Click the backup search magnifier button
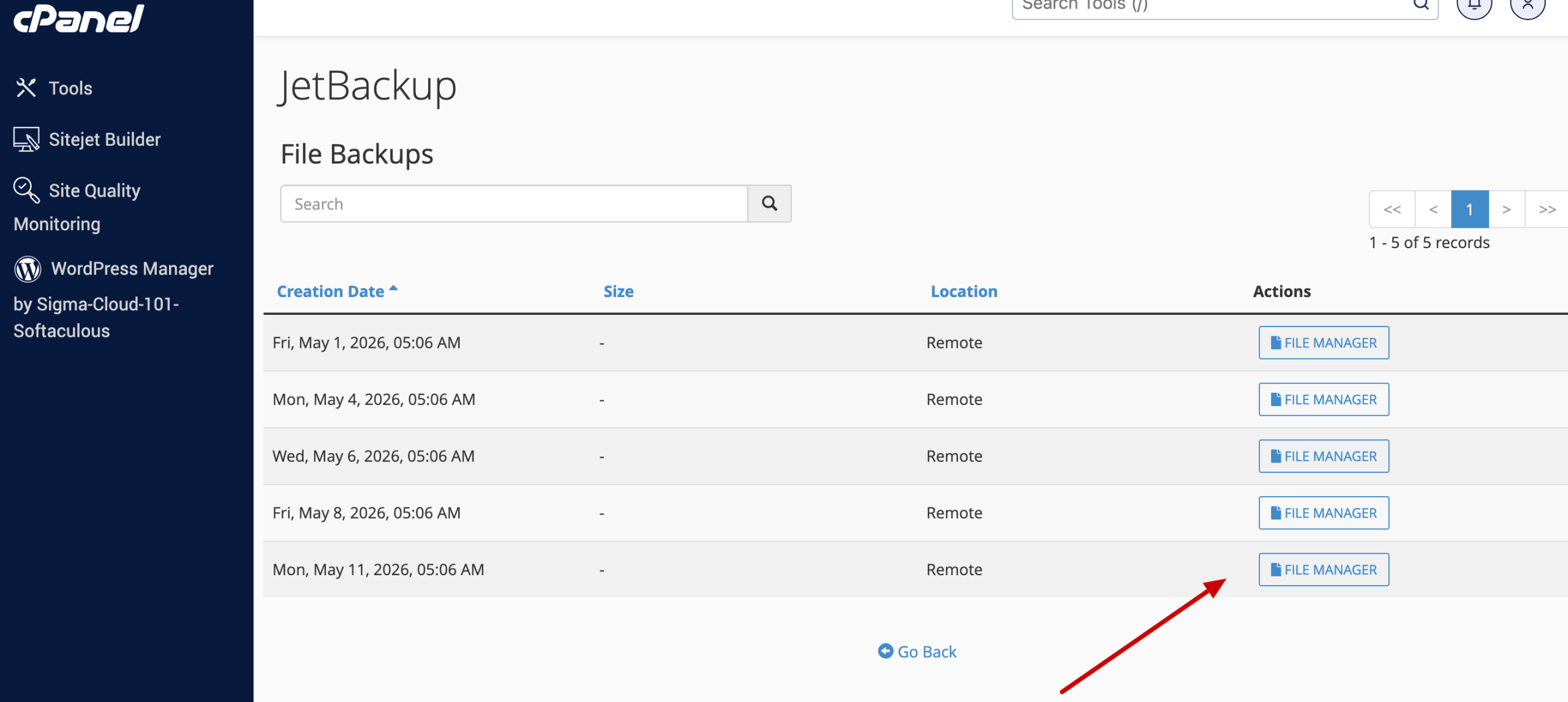 click(769, 204)
